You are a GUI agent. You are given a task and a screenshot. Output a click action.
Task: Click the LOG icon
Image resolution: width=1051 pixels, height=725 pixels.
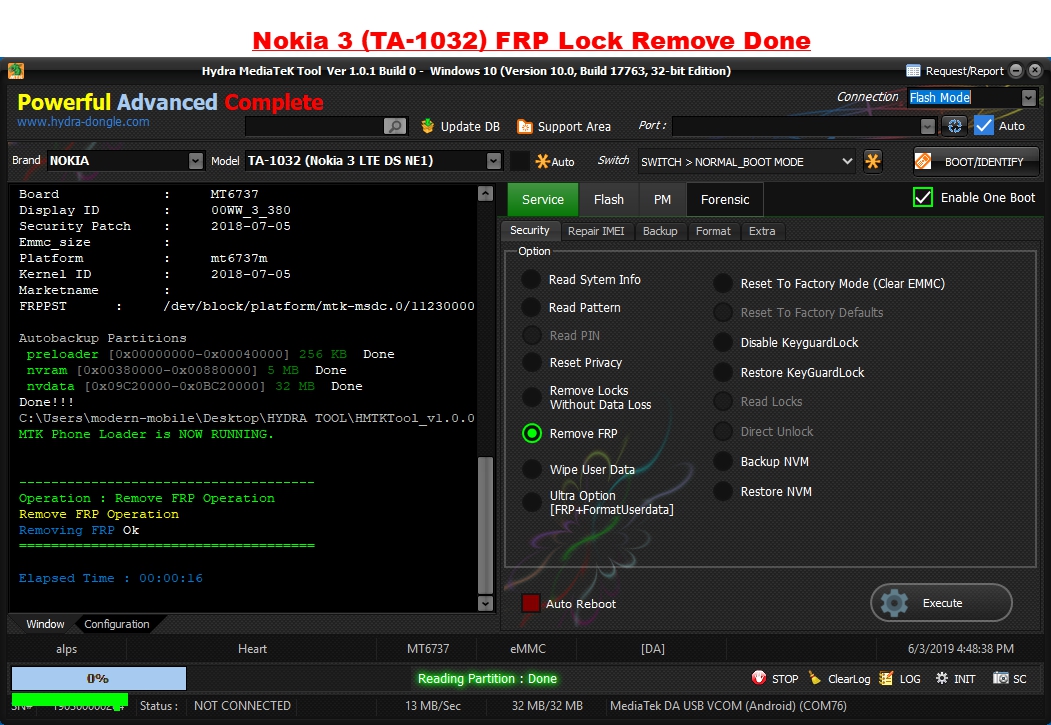click(886, 678)
